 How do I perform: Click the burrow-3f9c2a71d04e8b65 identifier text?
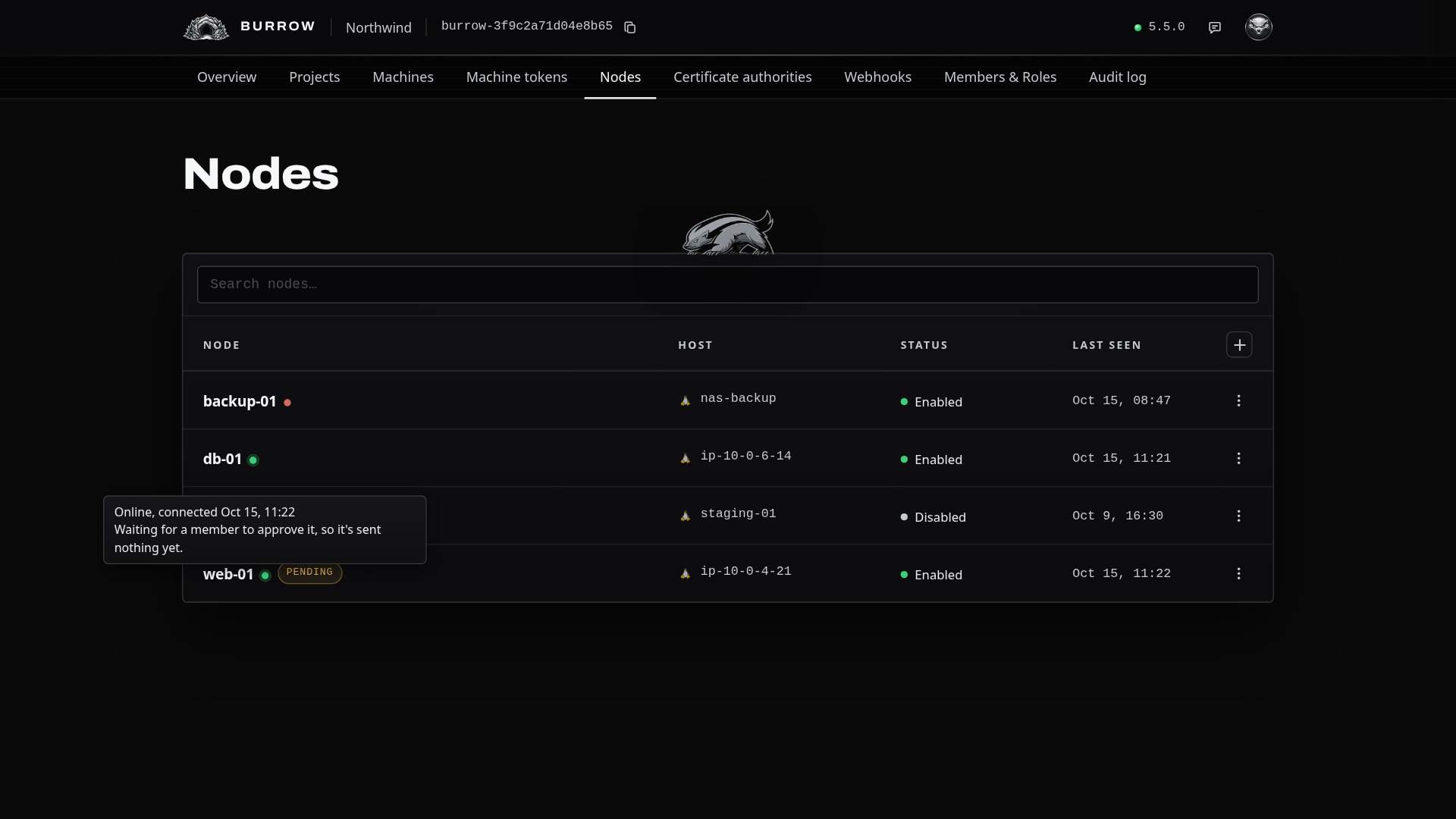[x=527, y=26]
